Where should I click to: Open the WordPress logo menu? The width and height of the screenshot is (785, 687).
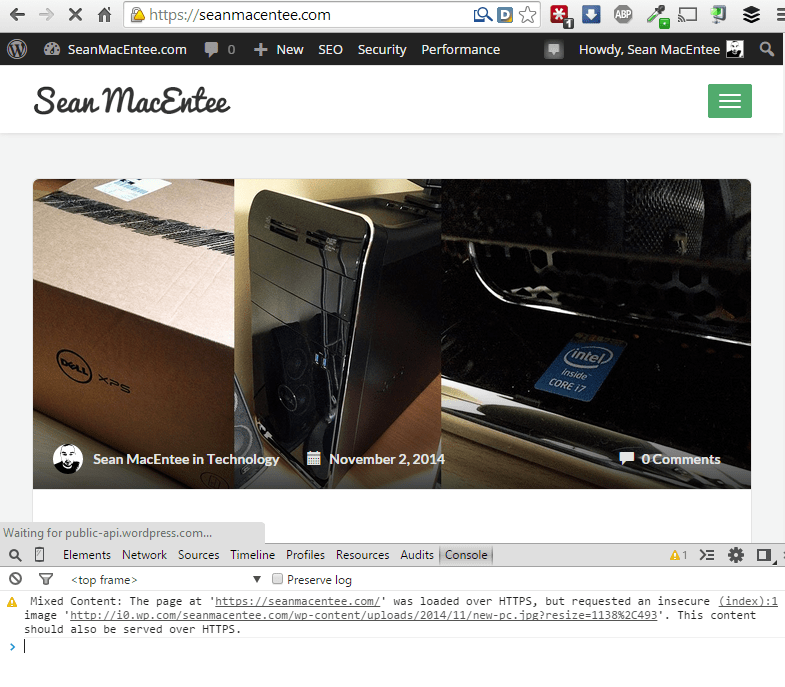coord(17,49)
